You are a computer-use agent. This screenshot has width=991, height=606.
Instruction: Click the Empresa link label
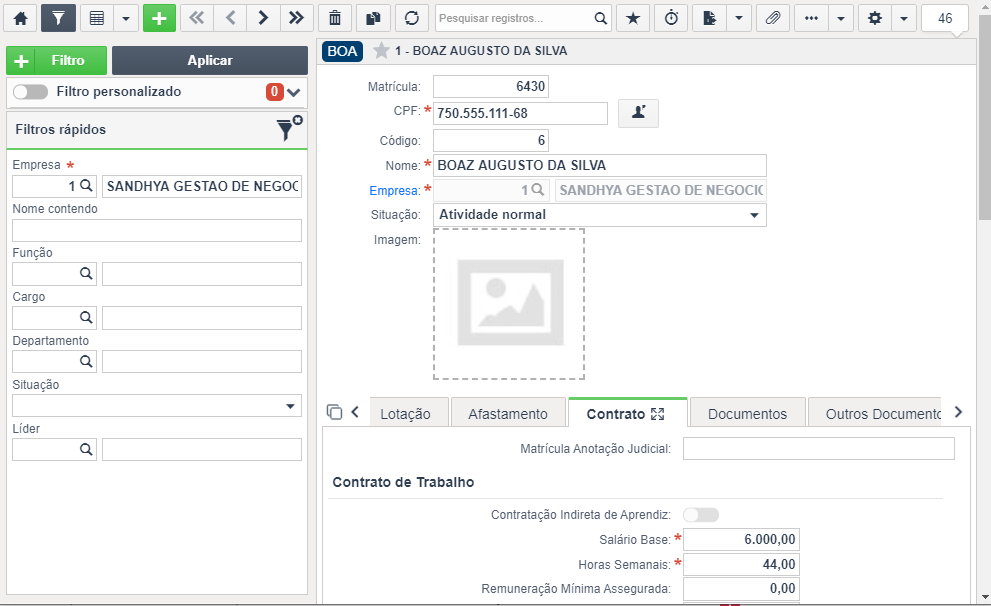[x=394, y=190]
